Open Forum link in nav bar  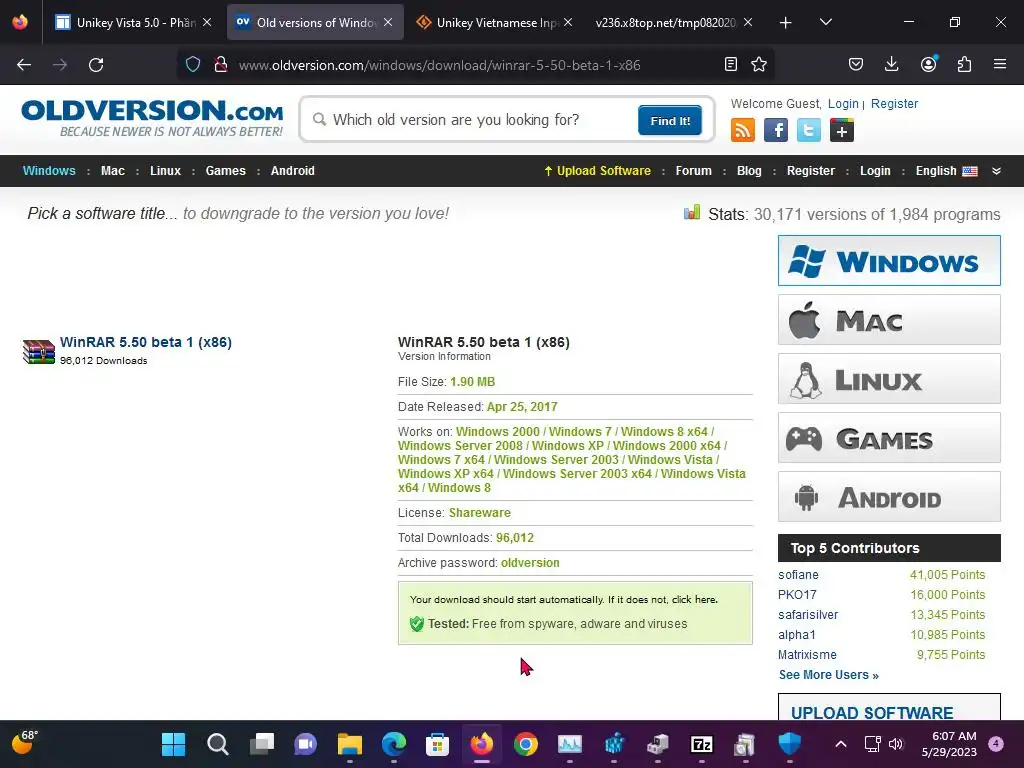[x=694, y=171]
